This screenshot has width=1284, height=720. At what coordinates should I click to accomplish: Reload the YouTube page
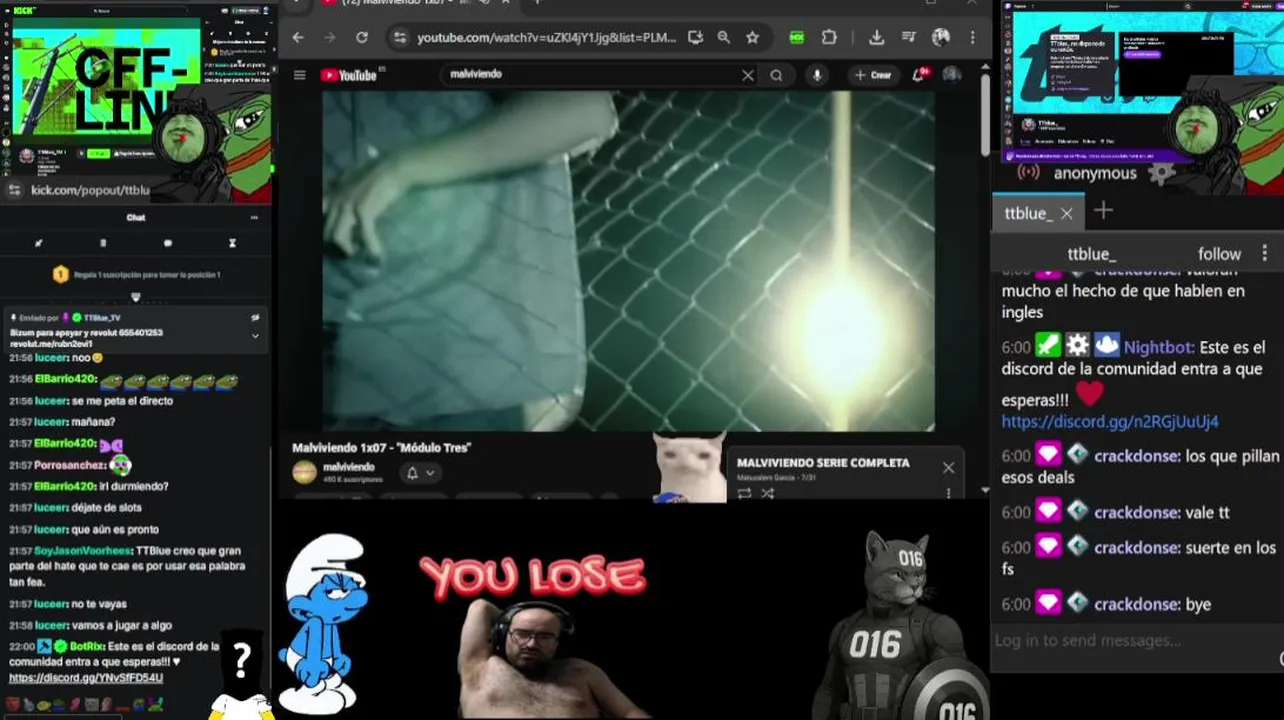pos(362,38)
